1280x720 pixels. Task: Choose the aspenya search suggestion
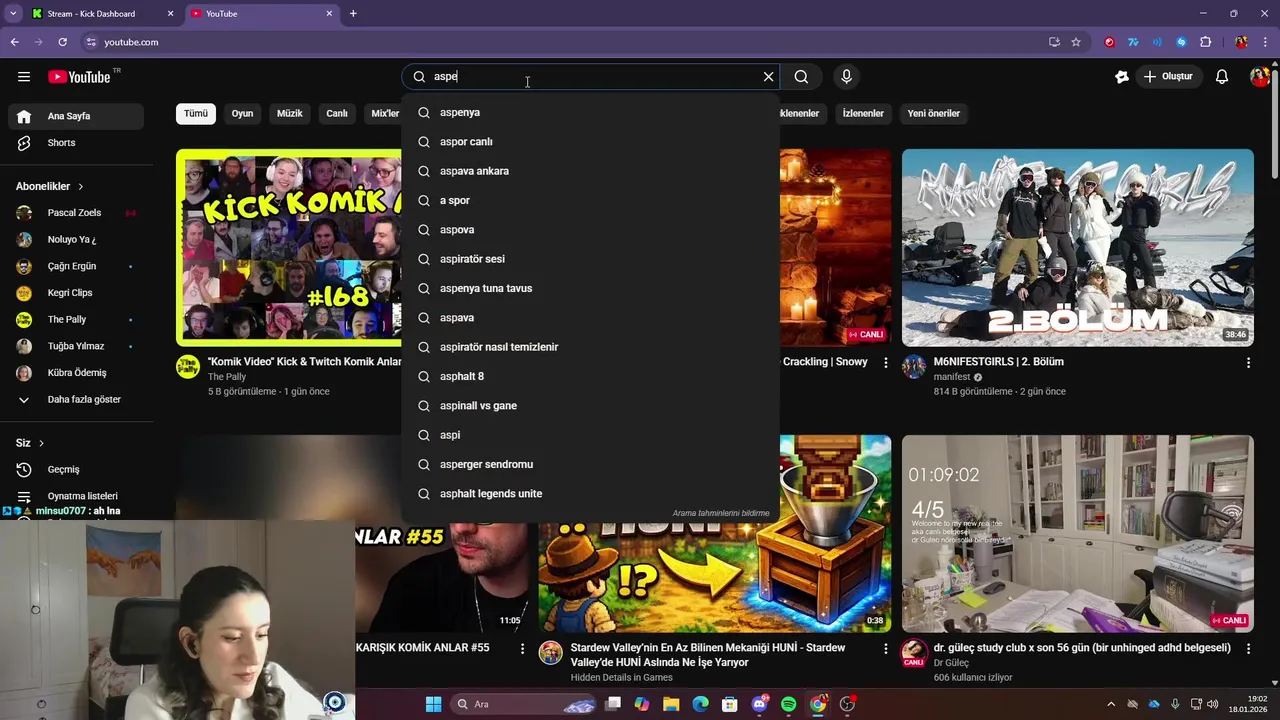591,113
